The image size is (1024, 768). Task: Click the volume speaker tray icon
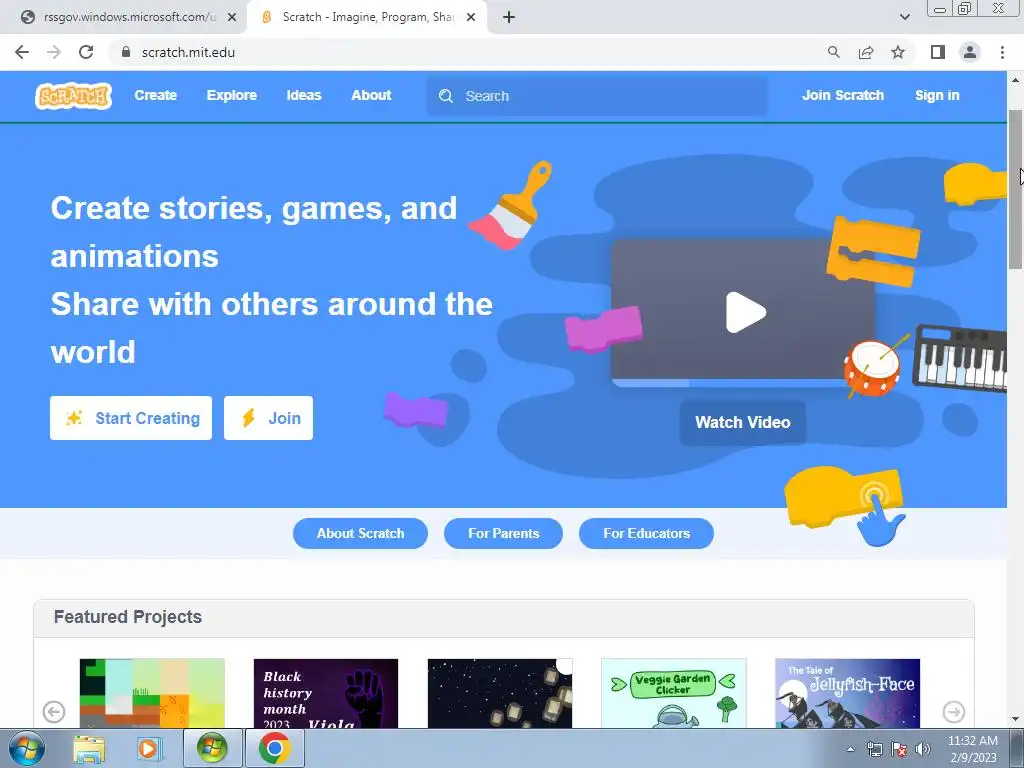922,749
